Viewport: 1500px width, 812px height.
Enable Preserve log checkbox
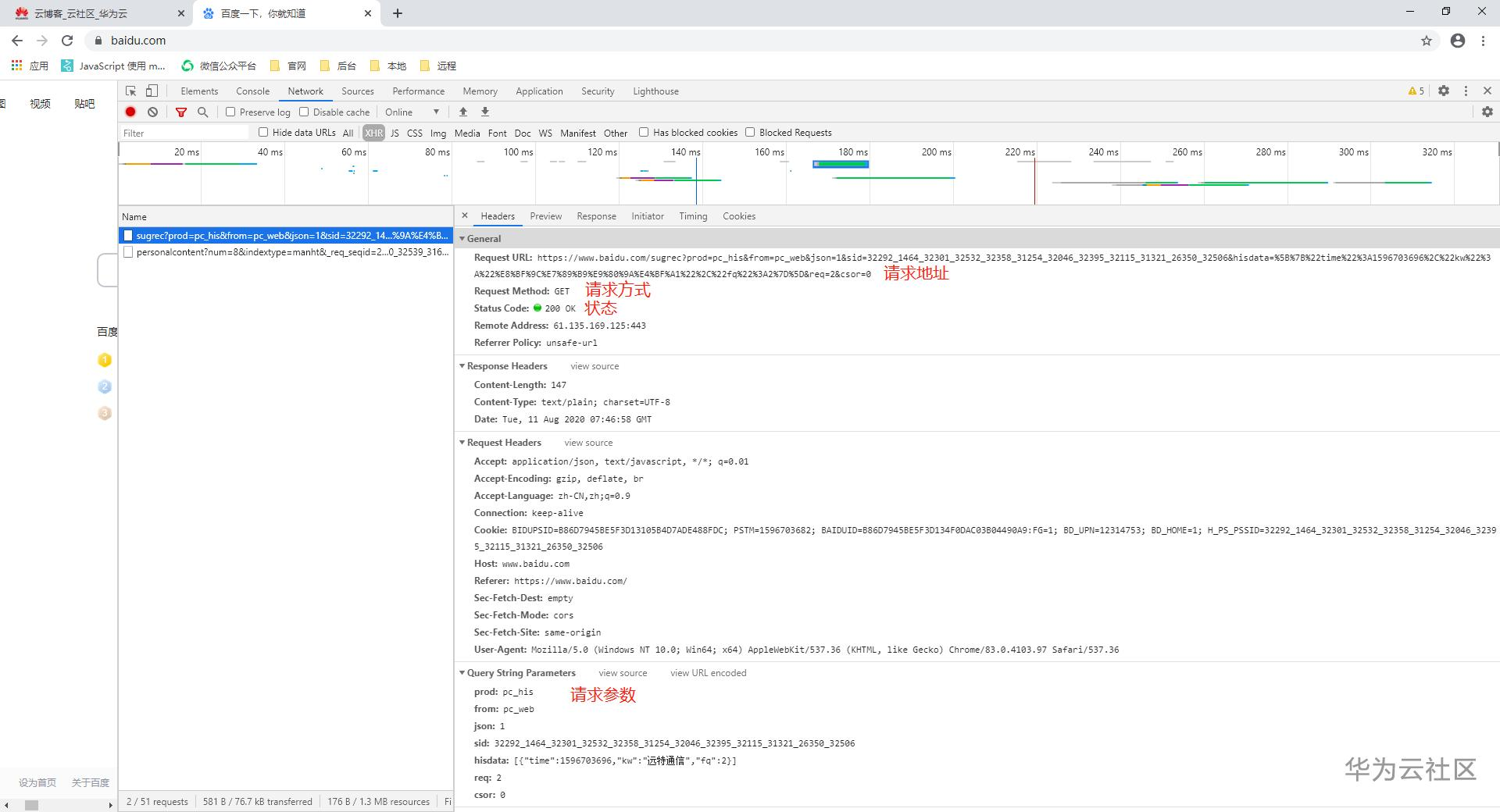click(x=230, y=112)
